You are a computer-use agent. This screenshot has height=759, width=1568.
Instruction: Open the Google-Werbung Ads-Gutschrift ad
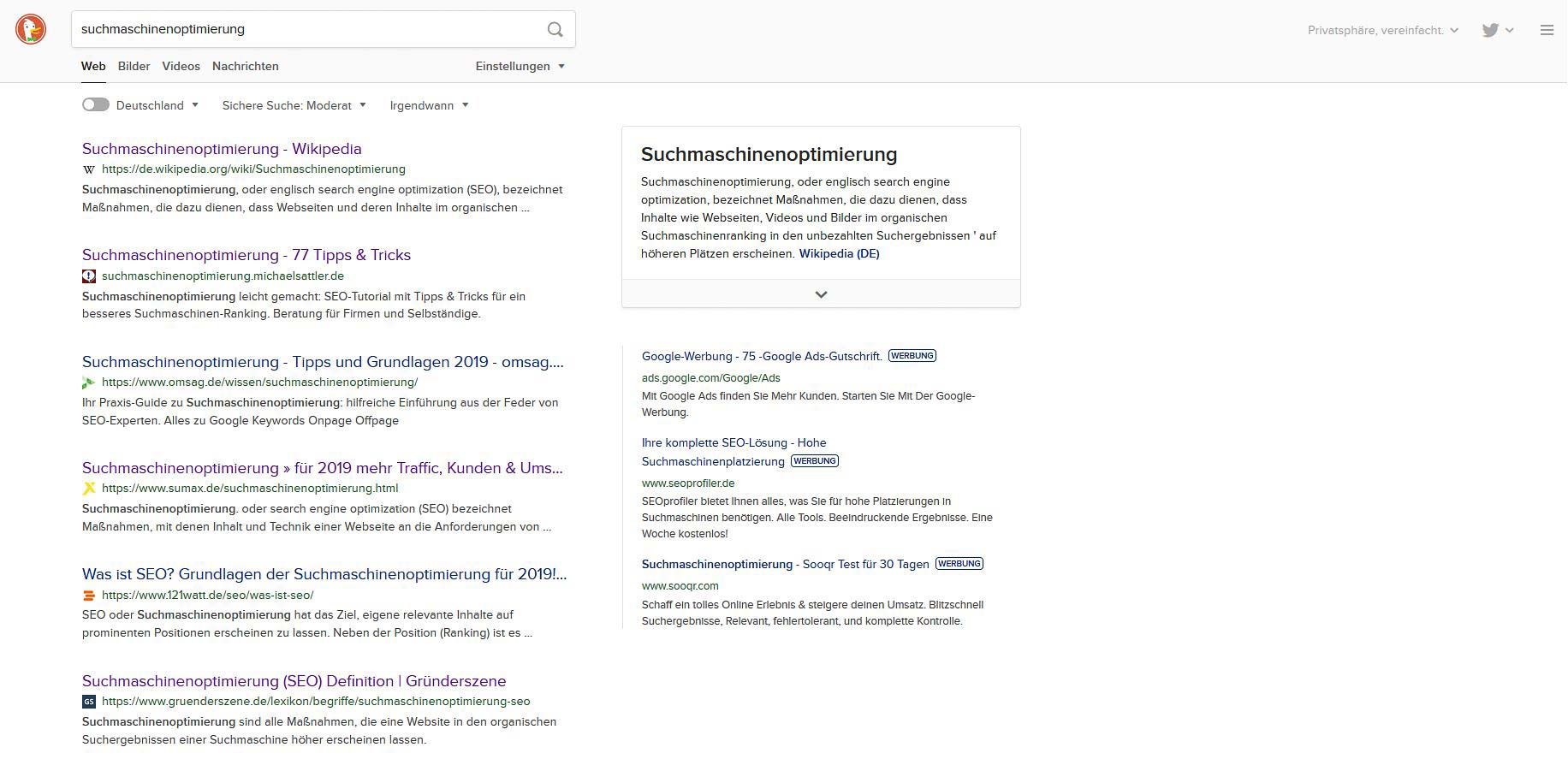click(x=762, y=356)
